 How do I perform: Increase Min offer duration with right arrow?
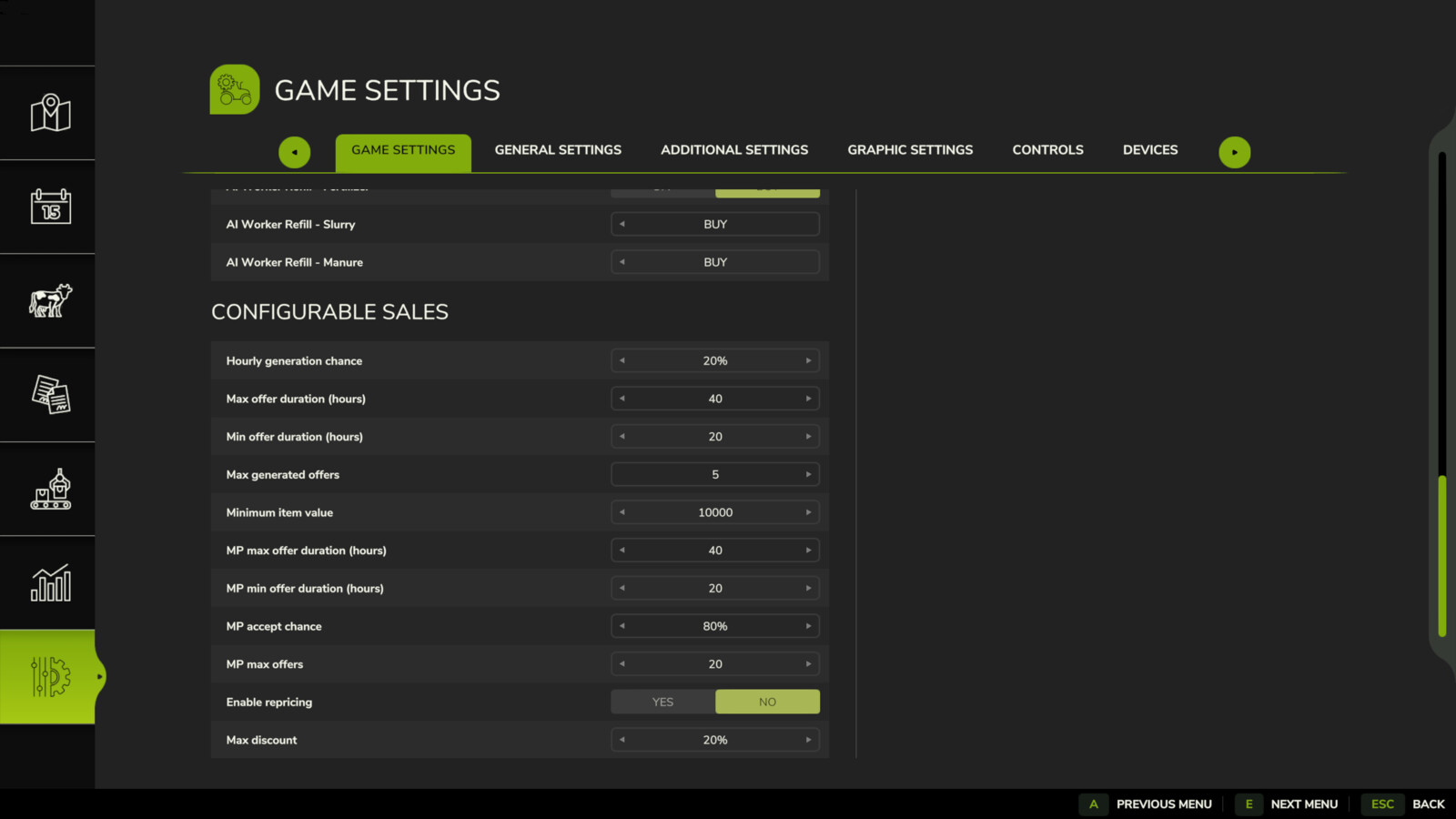click(x=808, y=437)
